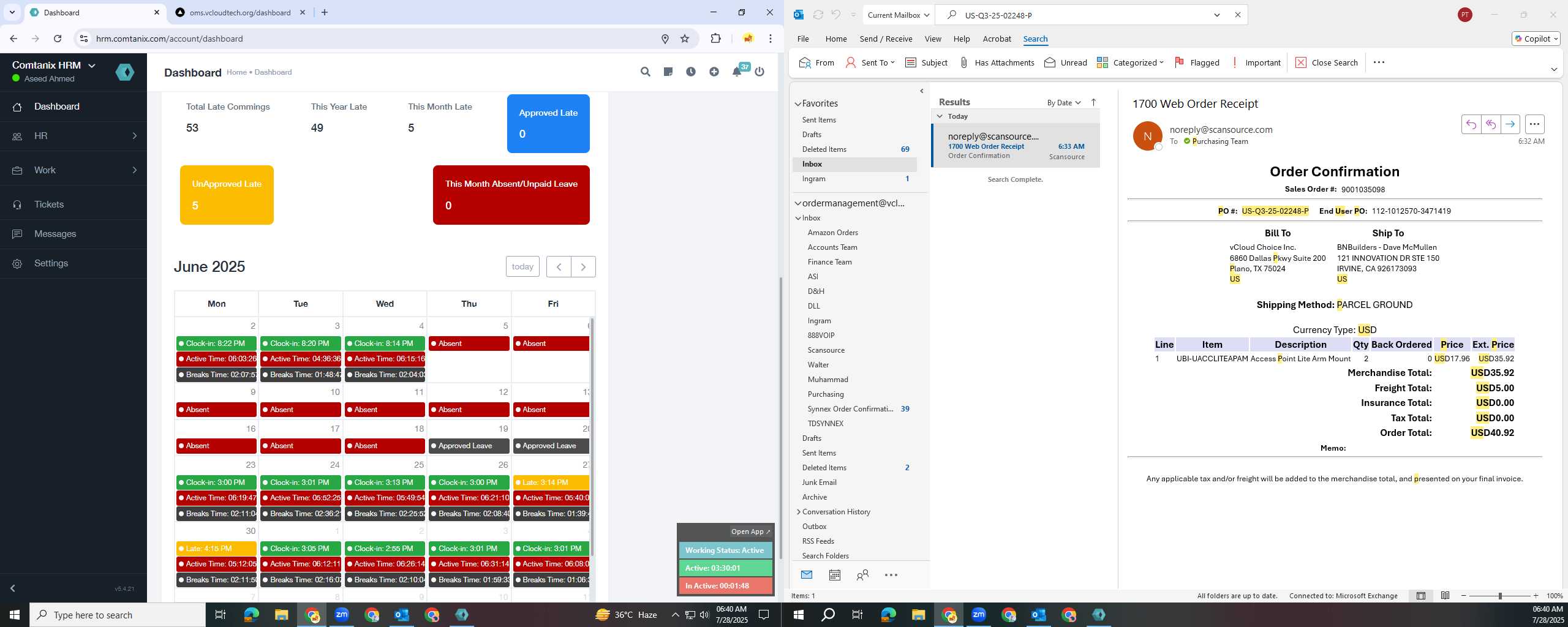The image size is (1568, 627).
Task: Open Outlook Mail view icon
Action: 807,575
